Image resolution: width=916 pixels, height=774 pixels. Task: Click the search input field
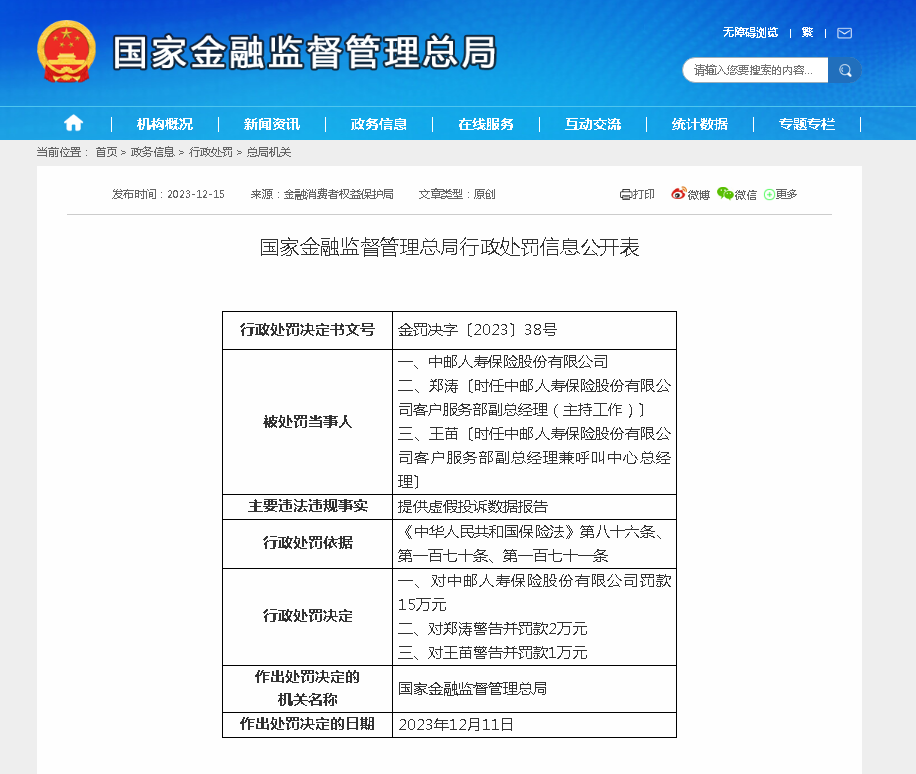(755, 70)
